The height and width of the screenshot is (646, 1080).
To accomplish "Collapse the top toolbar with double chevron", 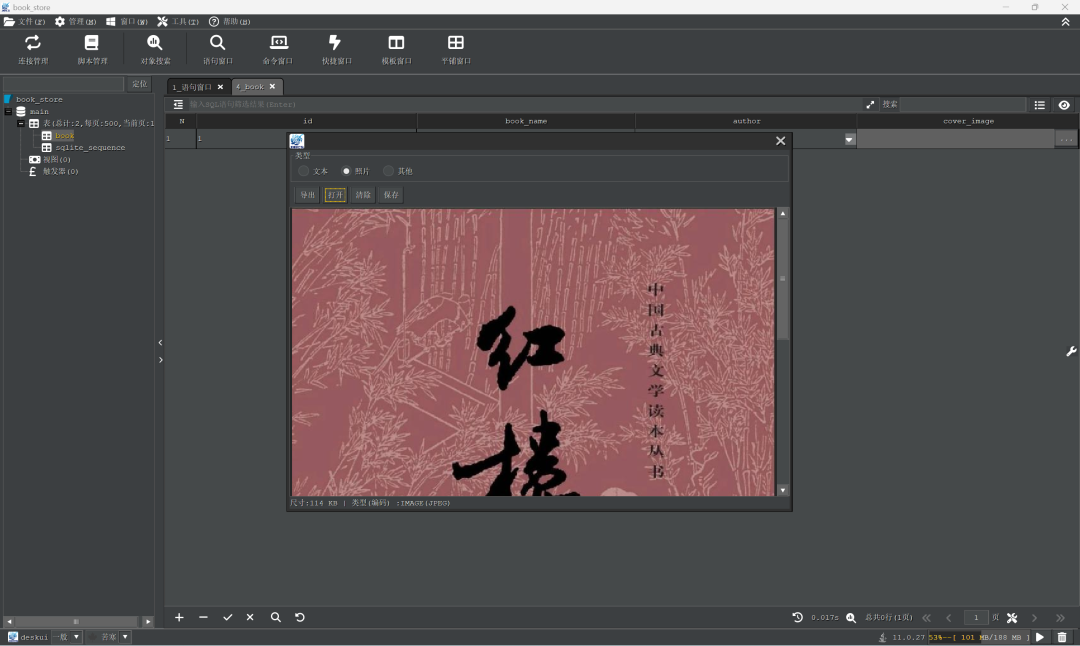I will click(1065, 22).
